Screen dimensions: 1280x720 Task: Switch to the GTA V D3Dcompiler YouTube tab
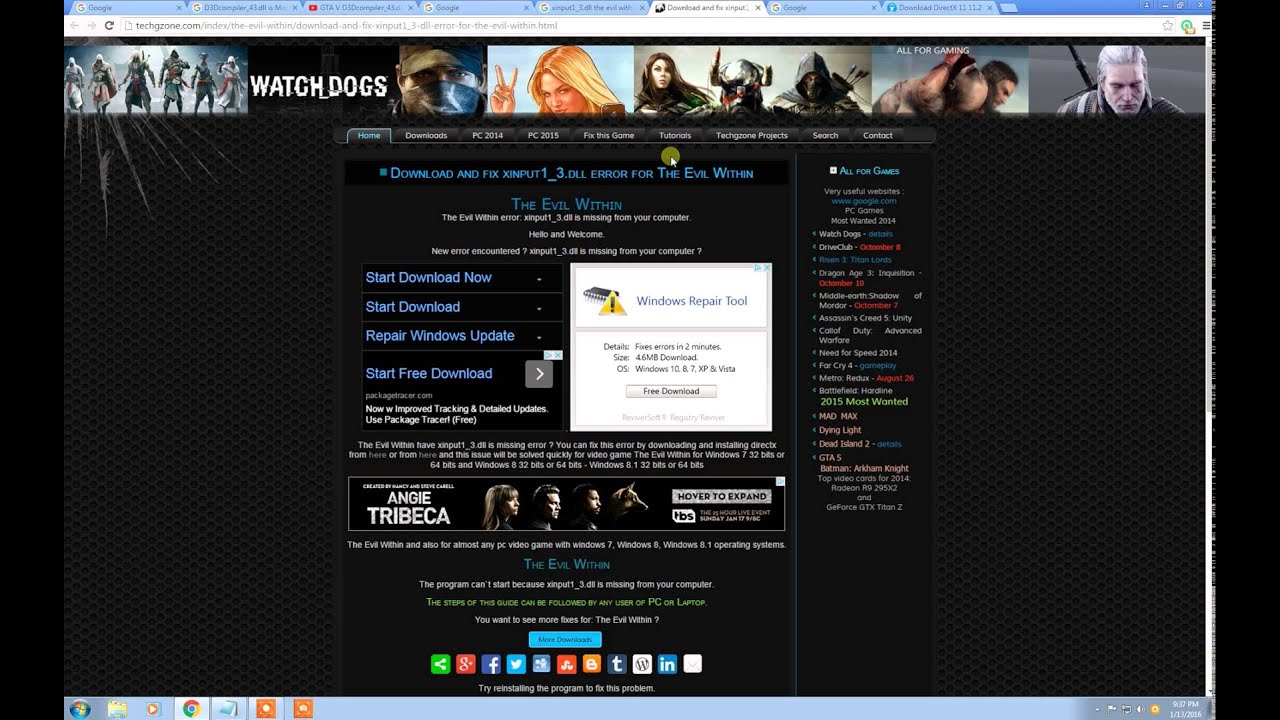point(359,8)
